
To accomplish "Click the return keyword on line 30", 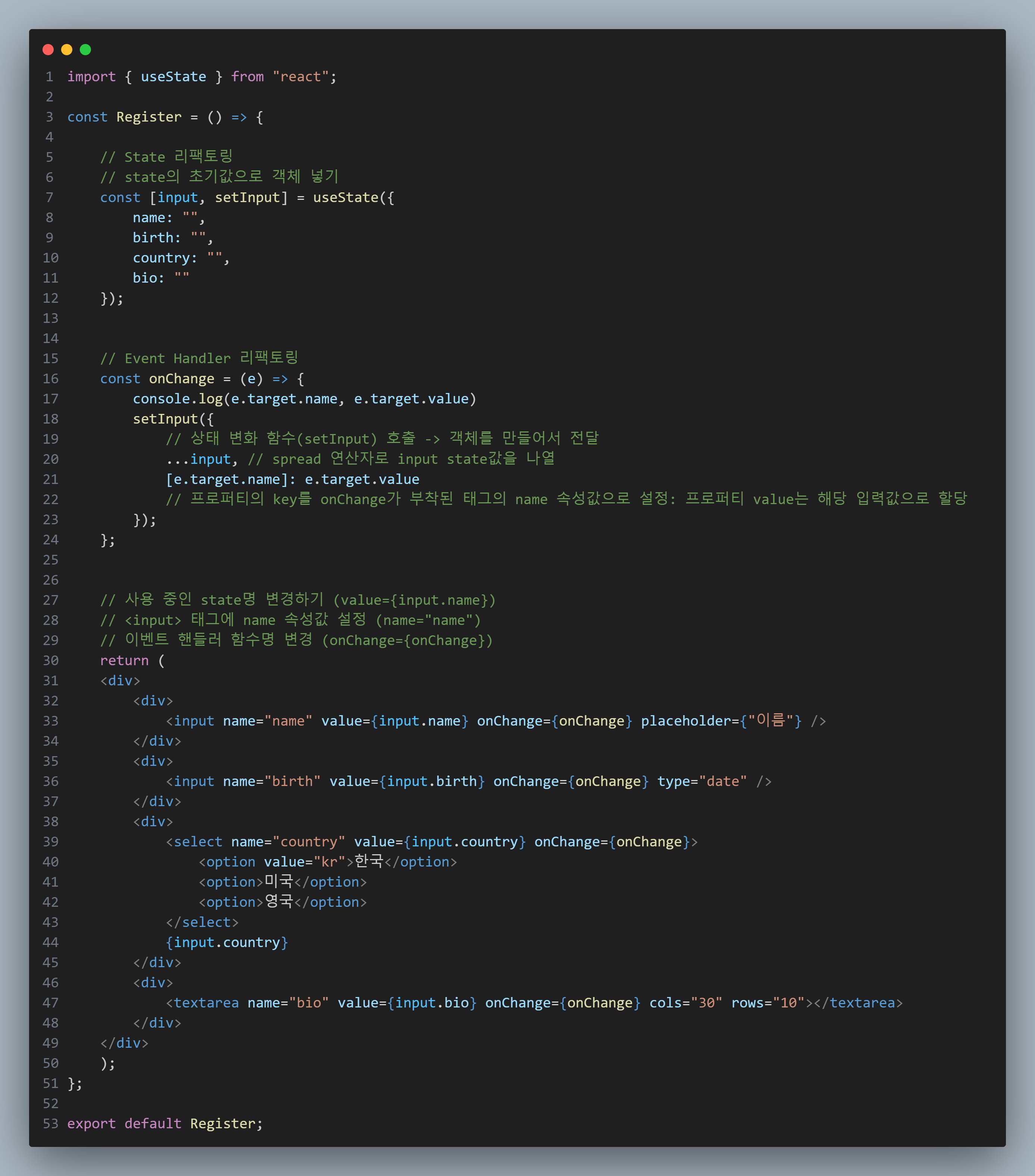I will tap(124, 660).
